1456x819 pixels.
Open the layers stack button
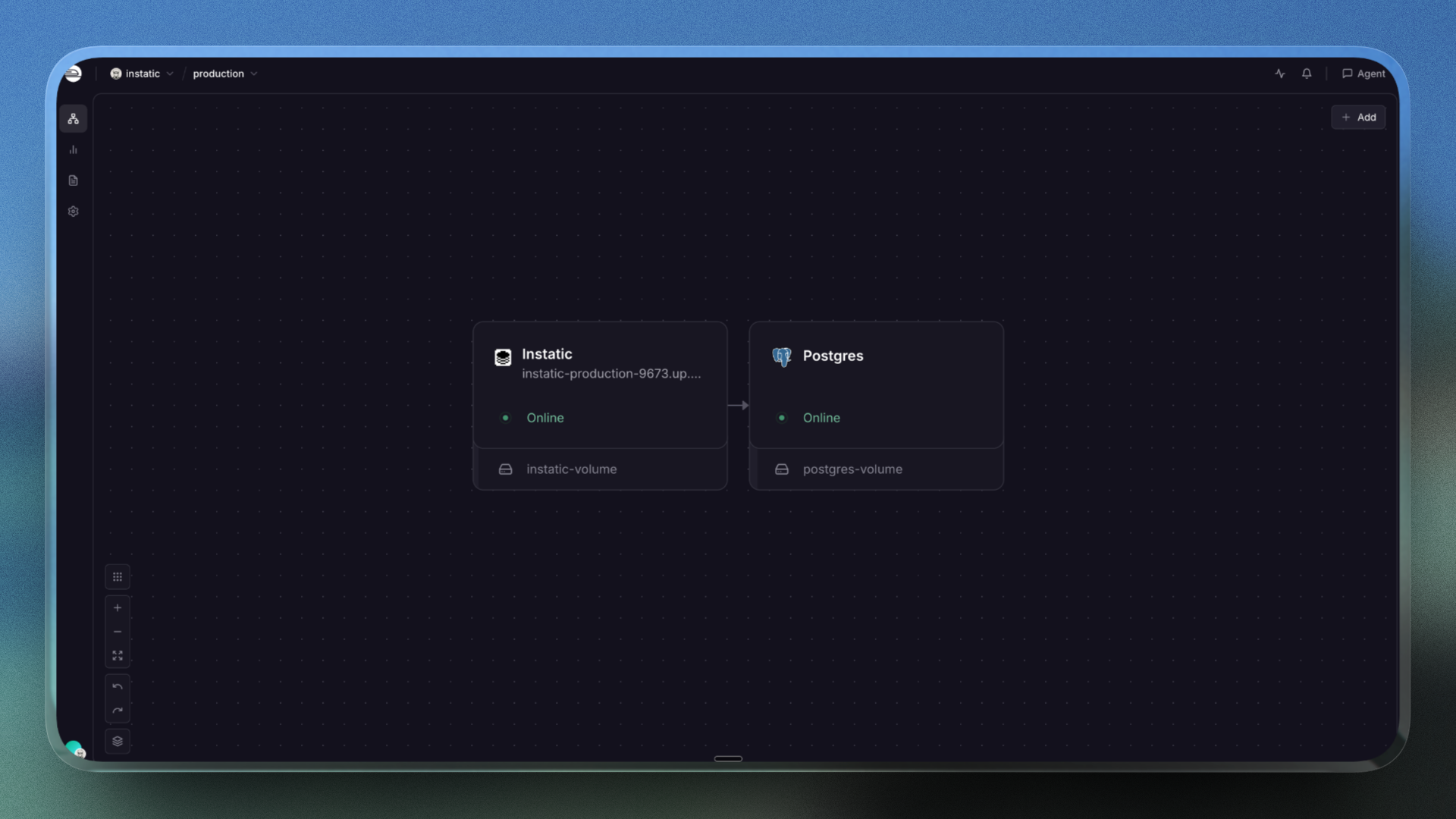(118, 741)
